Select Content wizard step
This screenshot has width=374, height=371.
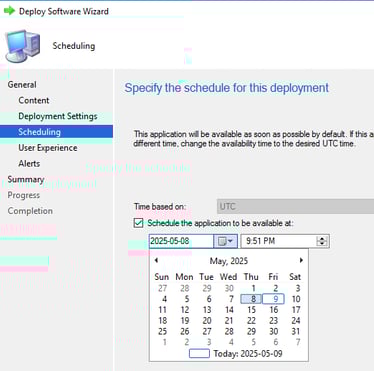[34, 100]
